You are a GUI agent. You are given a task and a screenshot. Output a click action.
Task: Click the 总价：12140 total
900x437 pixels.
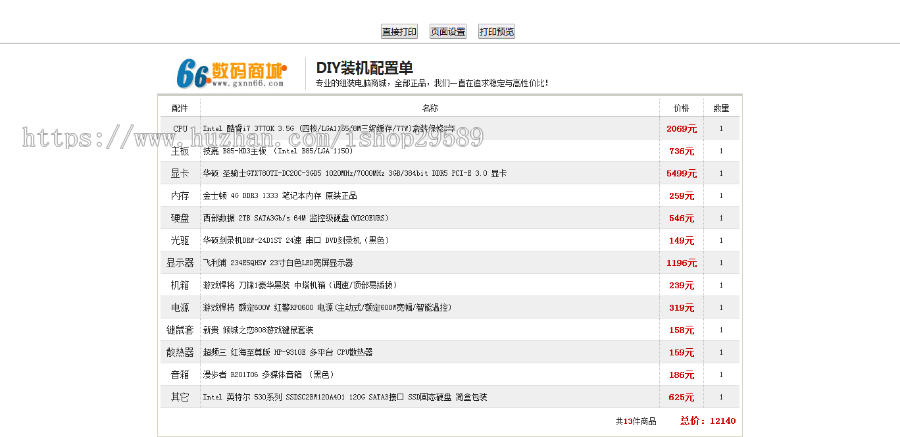pos(708,421)
